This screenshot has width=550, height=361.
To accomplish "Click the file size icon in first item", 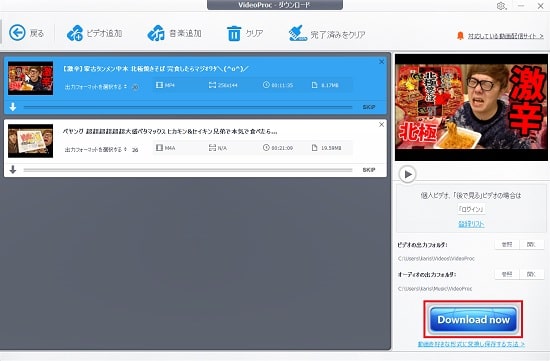I will coord(315,85).
